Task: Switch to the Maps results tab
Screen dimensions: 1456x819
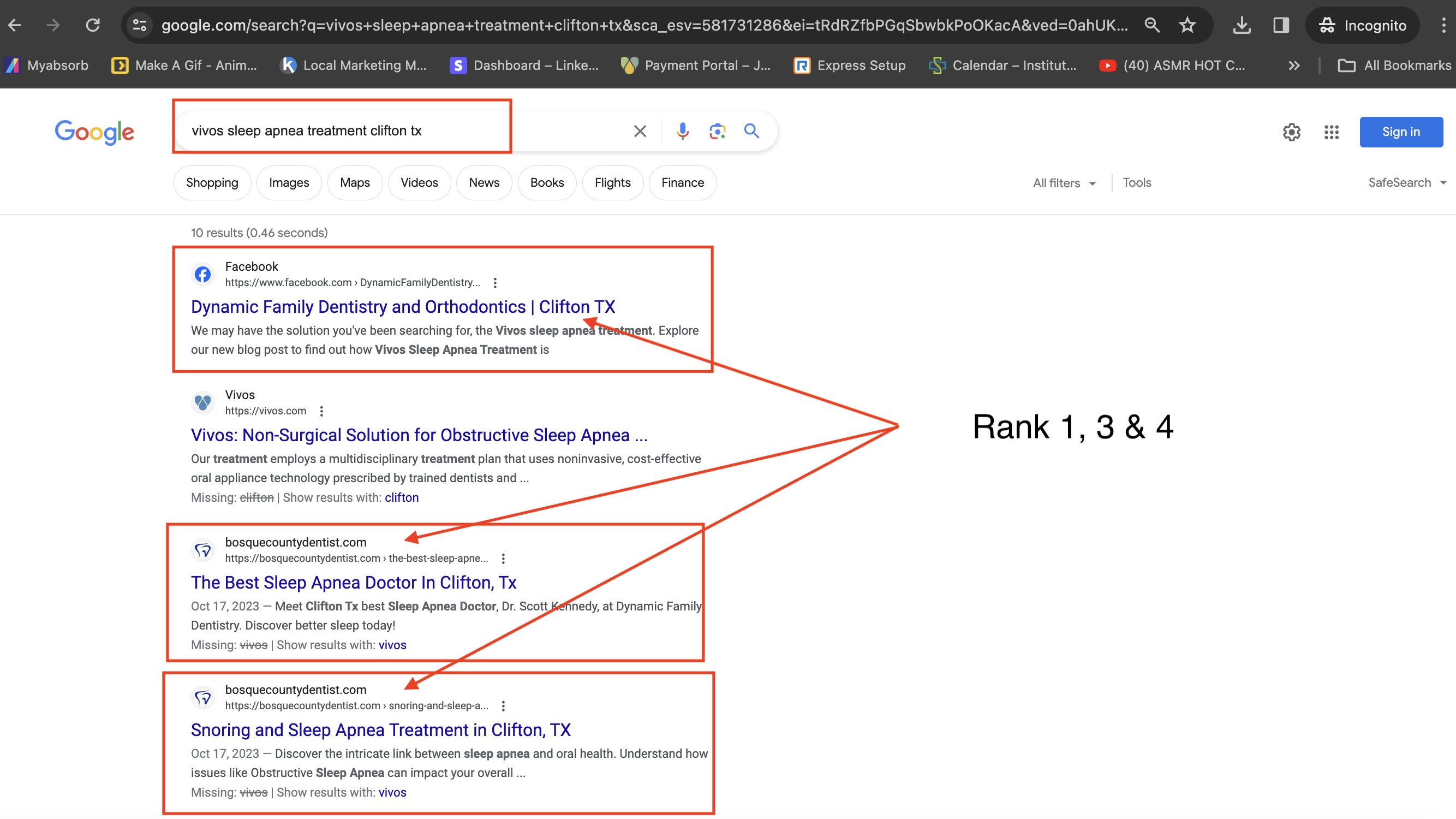Action: [x=354, y=183]
